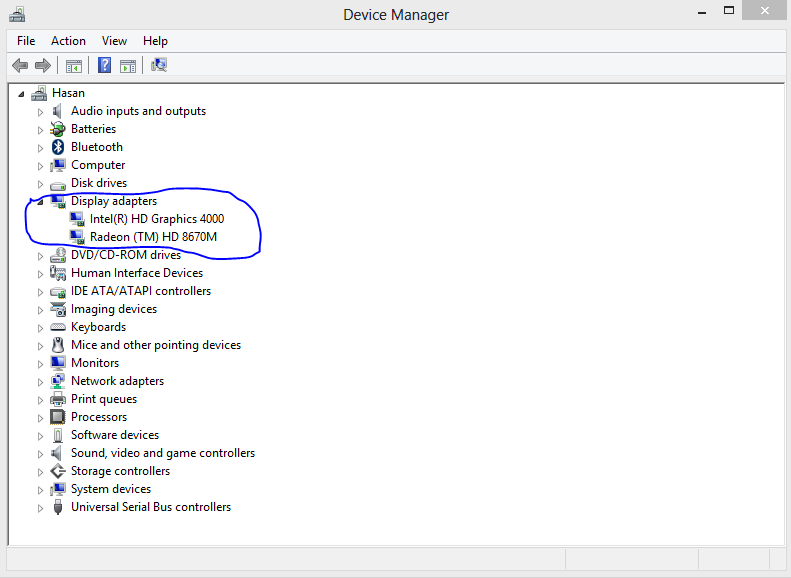The image size is (791, 578).
Task: Expand Universal Serial Bus controllers arrow
Action: coord(40,508)
